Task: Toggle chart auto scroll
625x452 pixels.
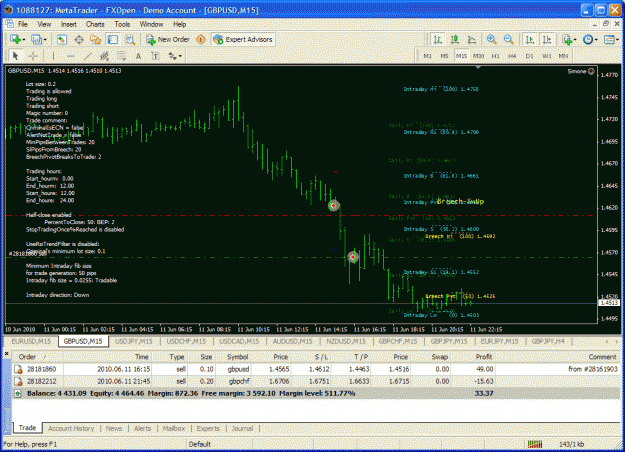Action: (x=530, y=39)
